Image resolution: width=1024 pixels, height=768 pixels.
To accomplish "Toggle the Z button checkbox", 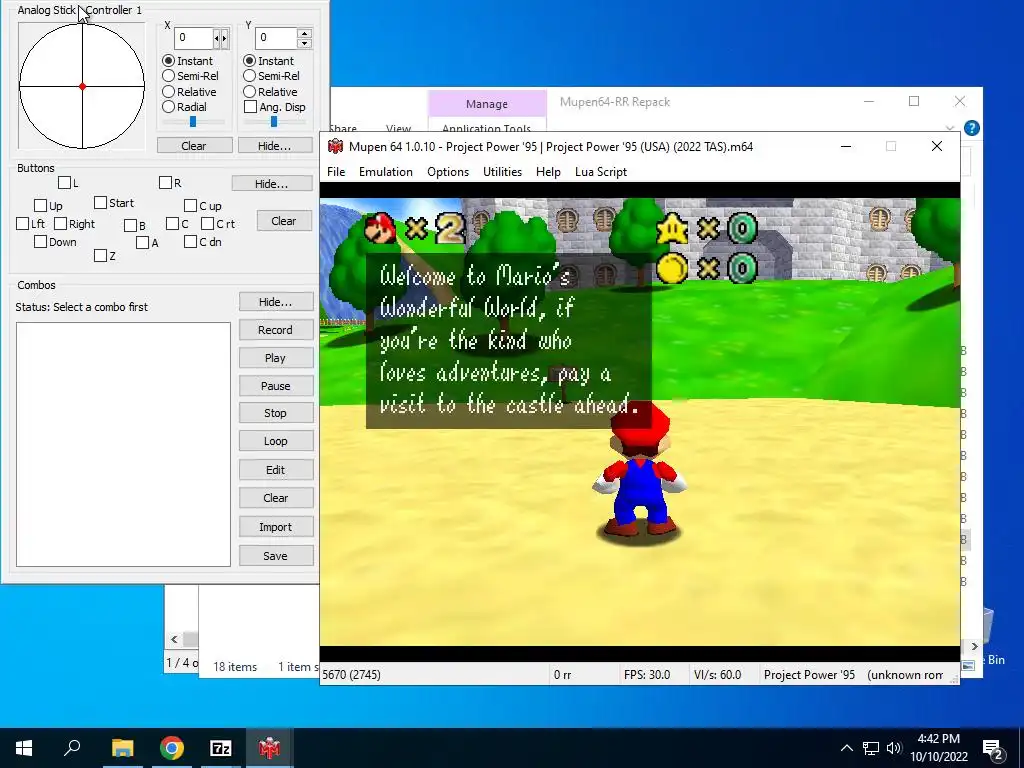I will tap(100, 255).
